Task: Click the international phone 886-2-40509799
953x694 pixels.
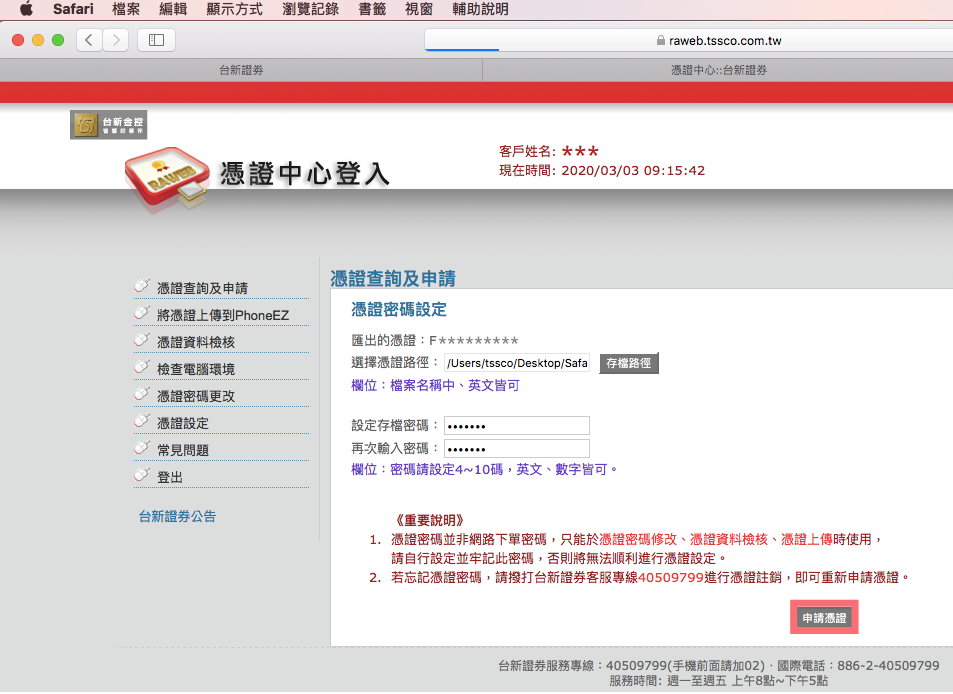Action: 888,666
